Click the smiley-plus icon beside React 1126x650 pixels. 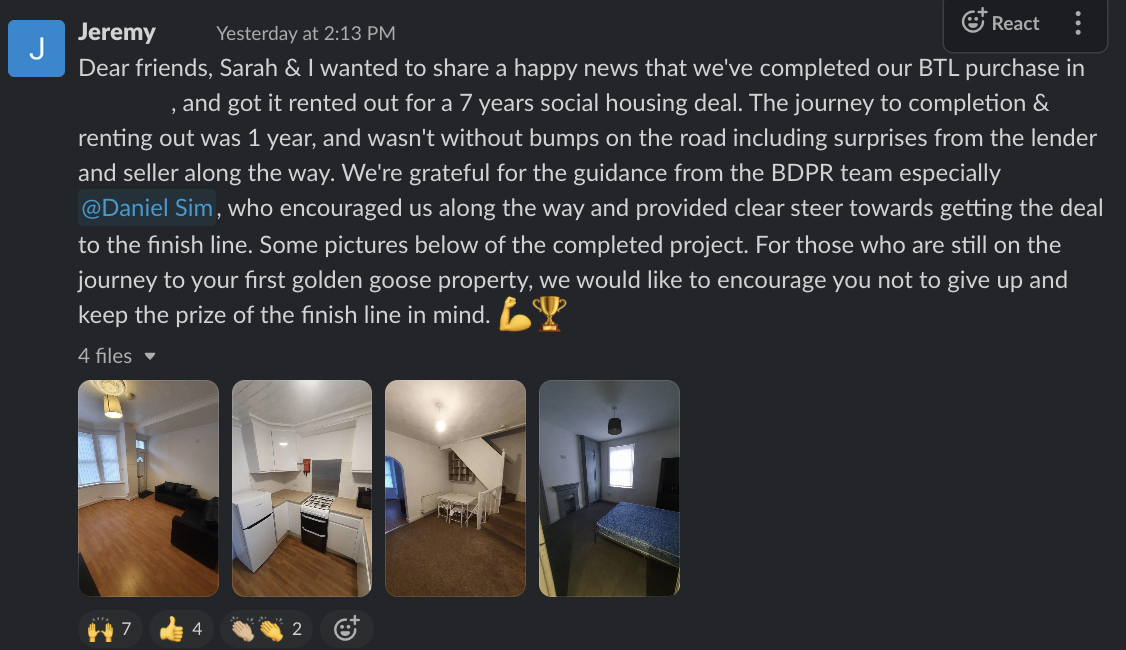[974, 21]
